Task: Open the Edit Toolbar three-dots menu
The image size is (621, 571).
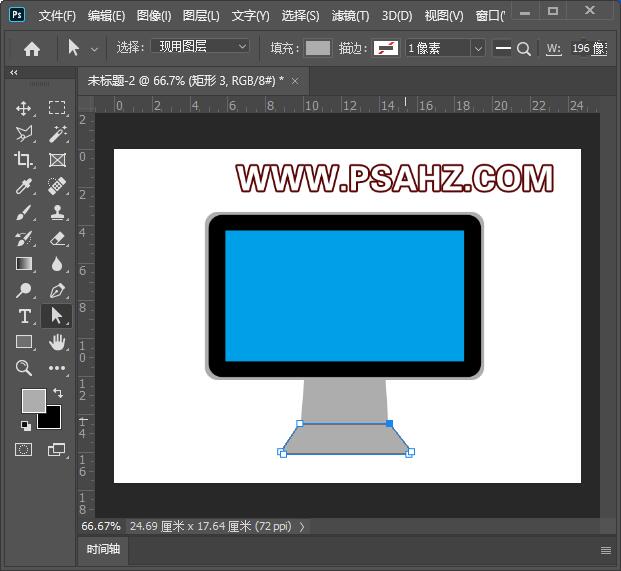Action: tap(57, 368)
